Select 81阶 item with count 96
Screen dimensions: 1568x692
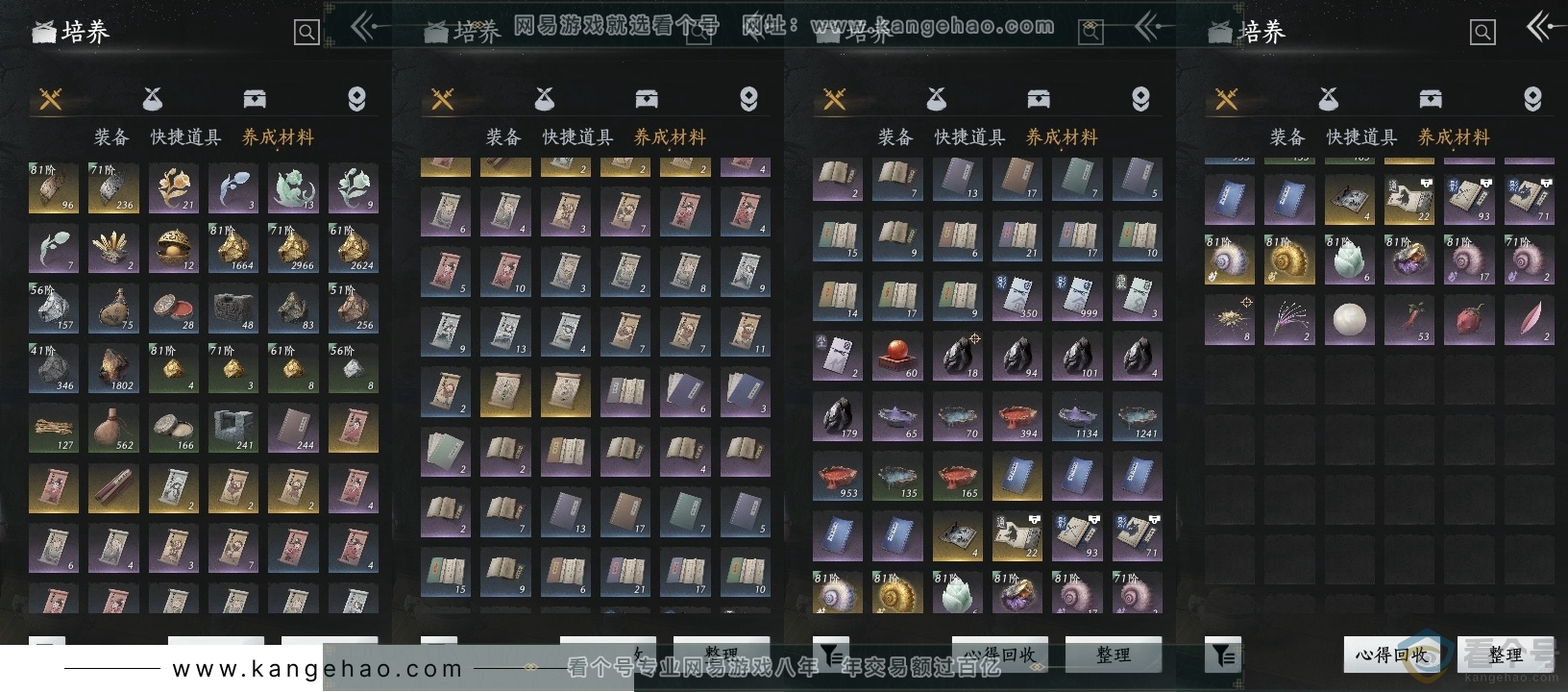54,187
